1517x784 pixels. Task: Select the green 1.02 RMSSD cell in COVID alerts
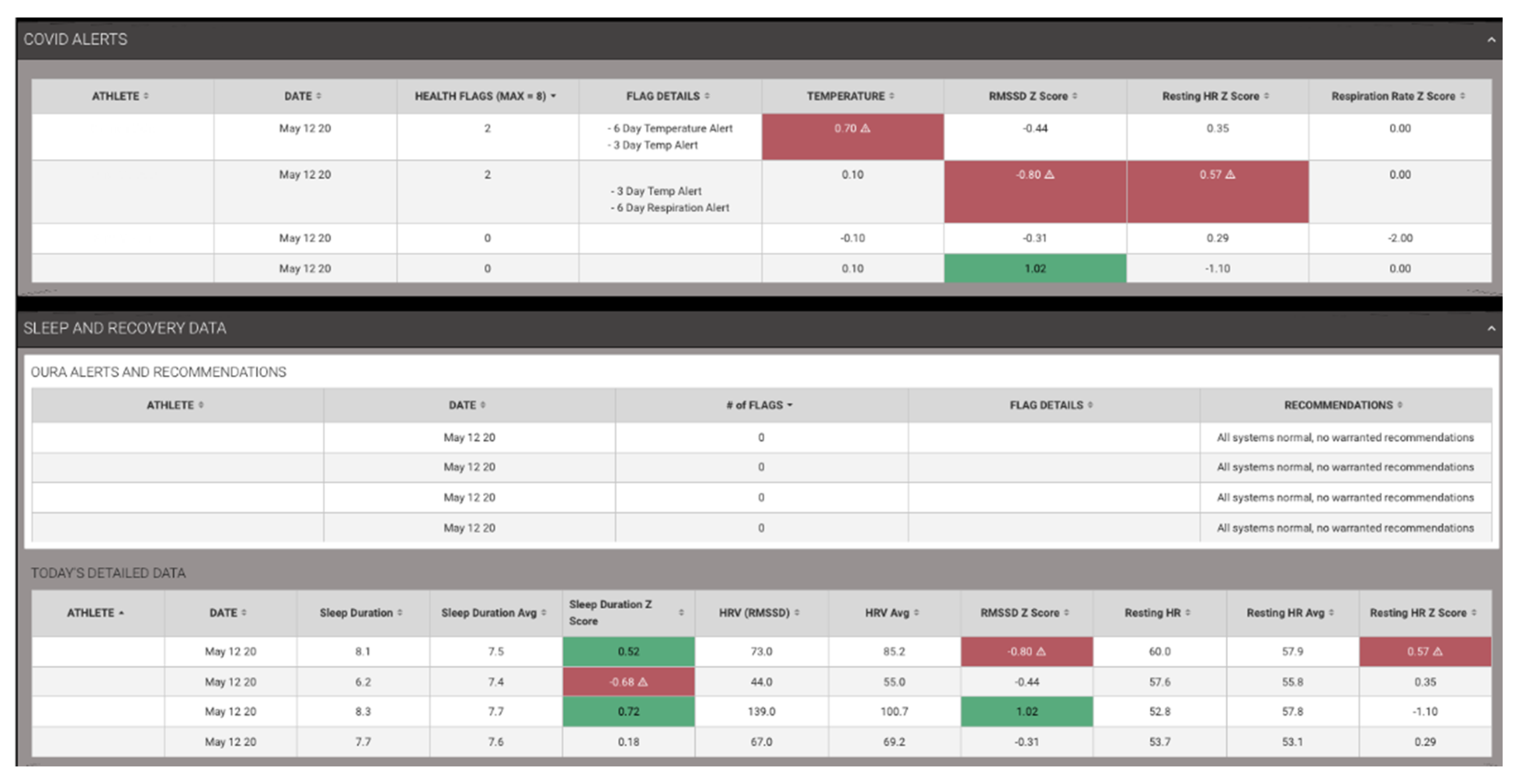[x=1035, y=268]
